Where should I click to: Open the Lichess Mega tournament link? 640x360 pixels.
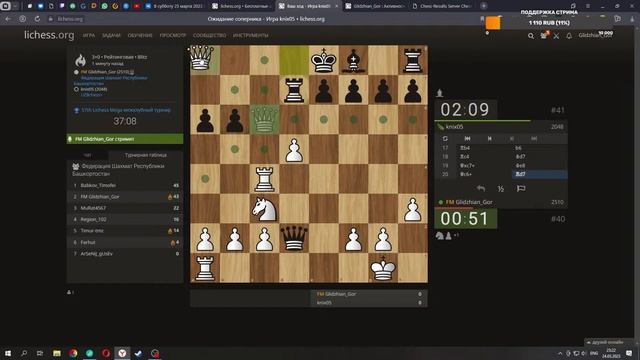126,110
